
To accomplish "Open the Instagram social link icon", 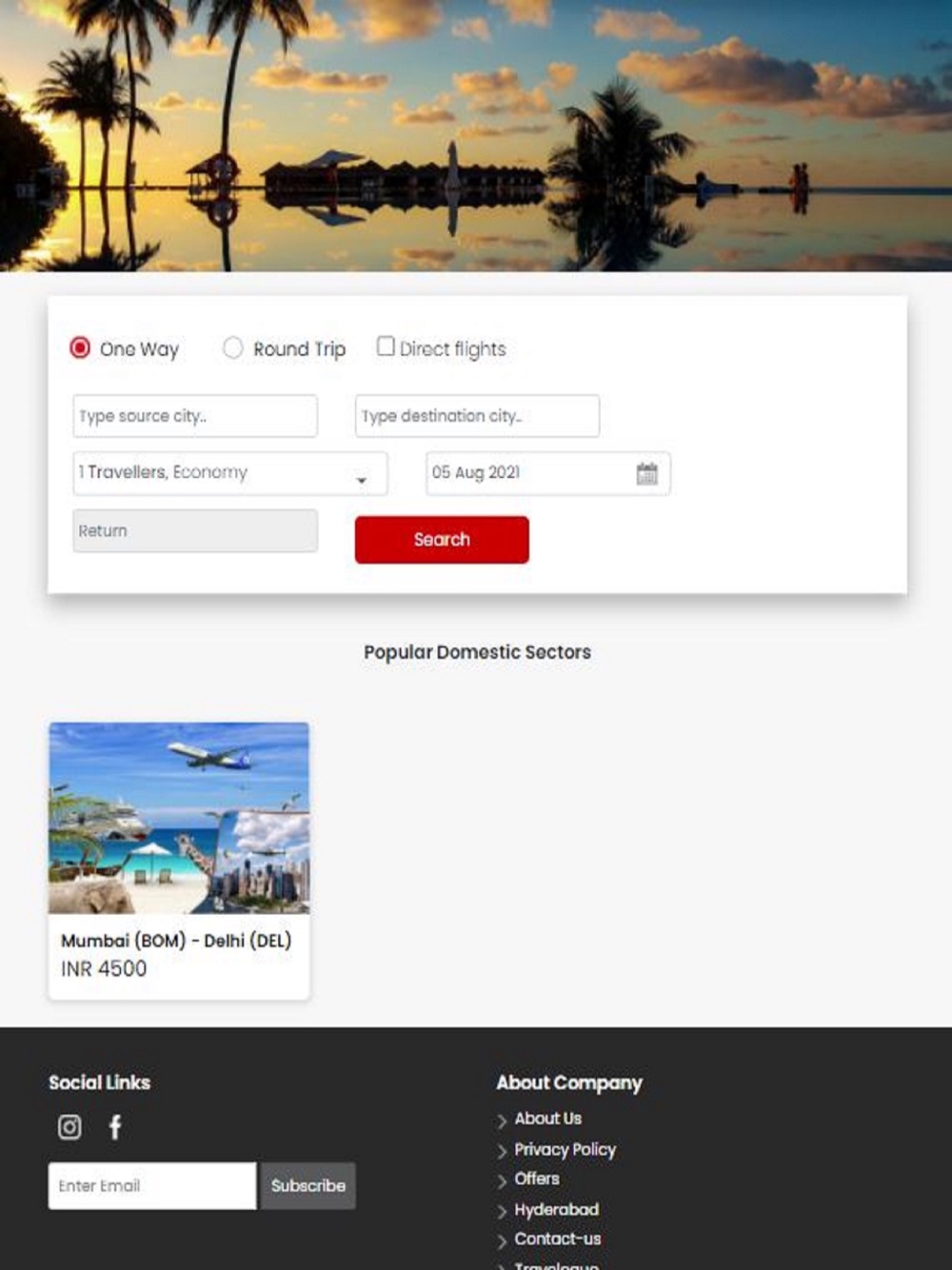I will pyautogui.click(x=69, y=1127).
